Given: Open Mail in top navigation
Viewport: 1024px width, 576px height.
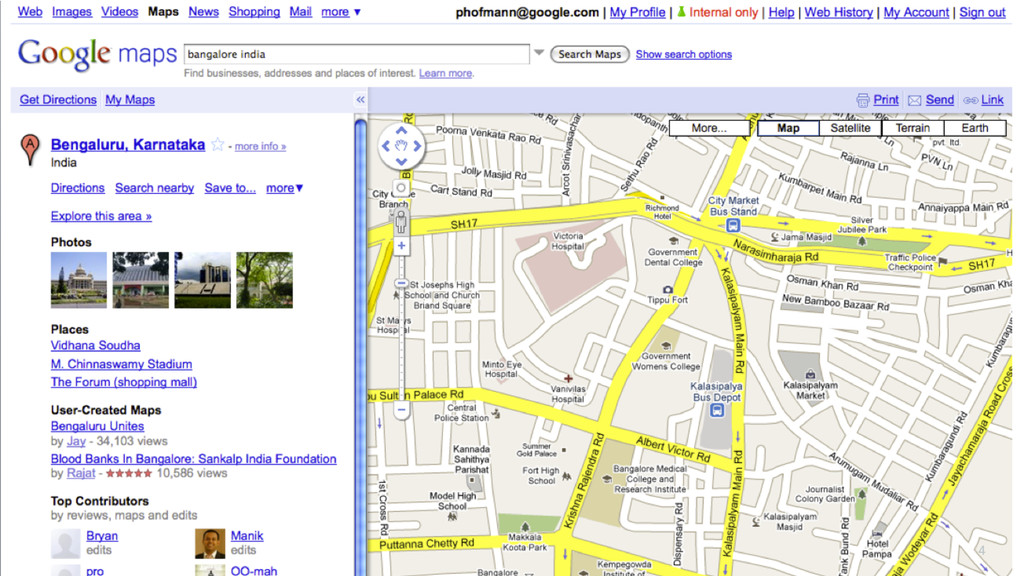Looking at the screenshot, I should pyautogui.click(x=300, y=12).
